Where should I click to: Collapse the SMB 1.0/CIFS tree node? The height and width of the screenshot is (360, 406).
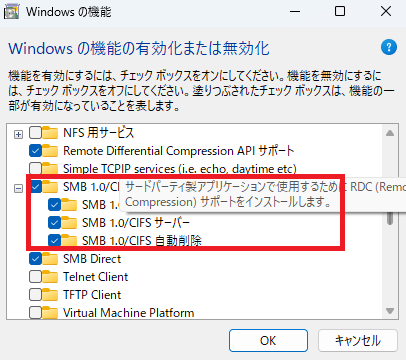[18, 188]
